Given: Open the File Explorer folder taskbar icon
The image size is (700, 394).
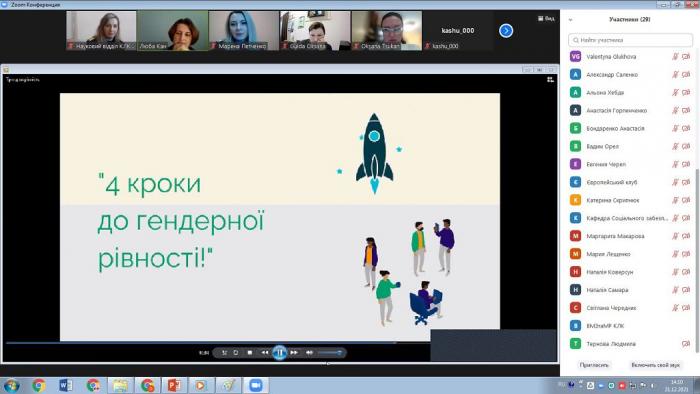Looking at the screenshot, I should pyautogui.click(x=120, y=385).
